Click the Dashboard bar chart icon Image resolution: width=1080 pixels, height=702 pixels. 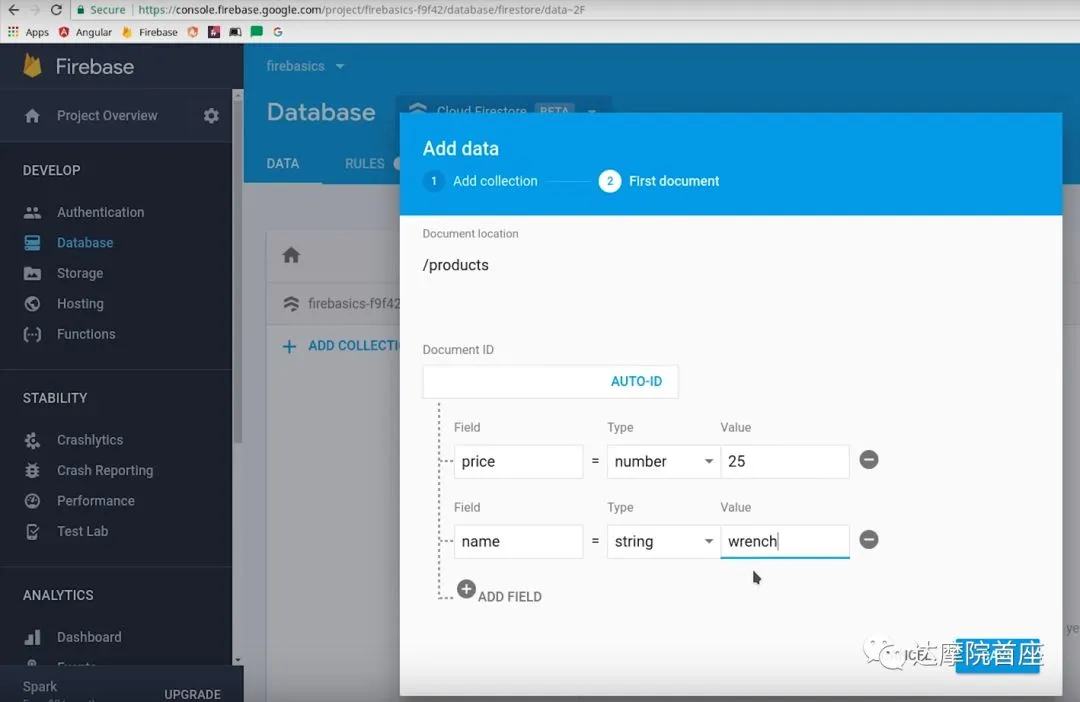tap(32, 637)
